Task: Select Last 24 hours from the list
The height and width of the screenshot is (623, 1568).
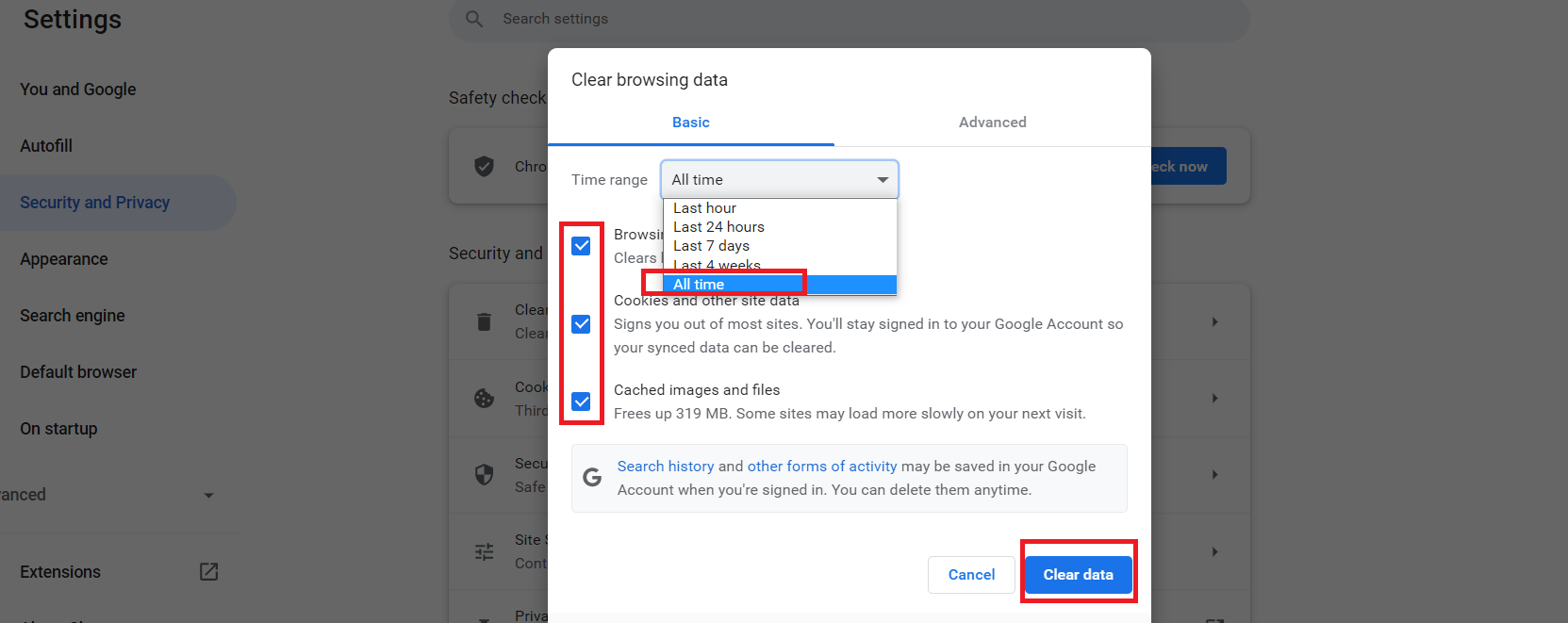Action: pyautogui.click(x=780, y=227)
